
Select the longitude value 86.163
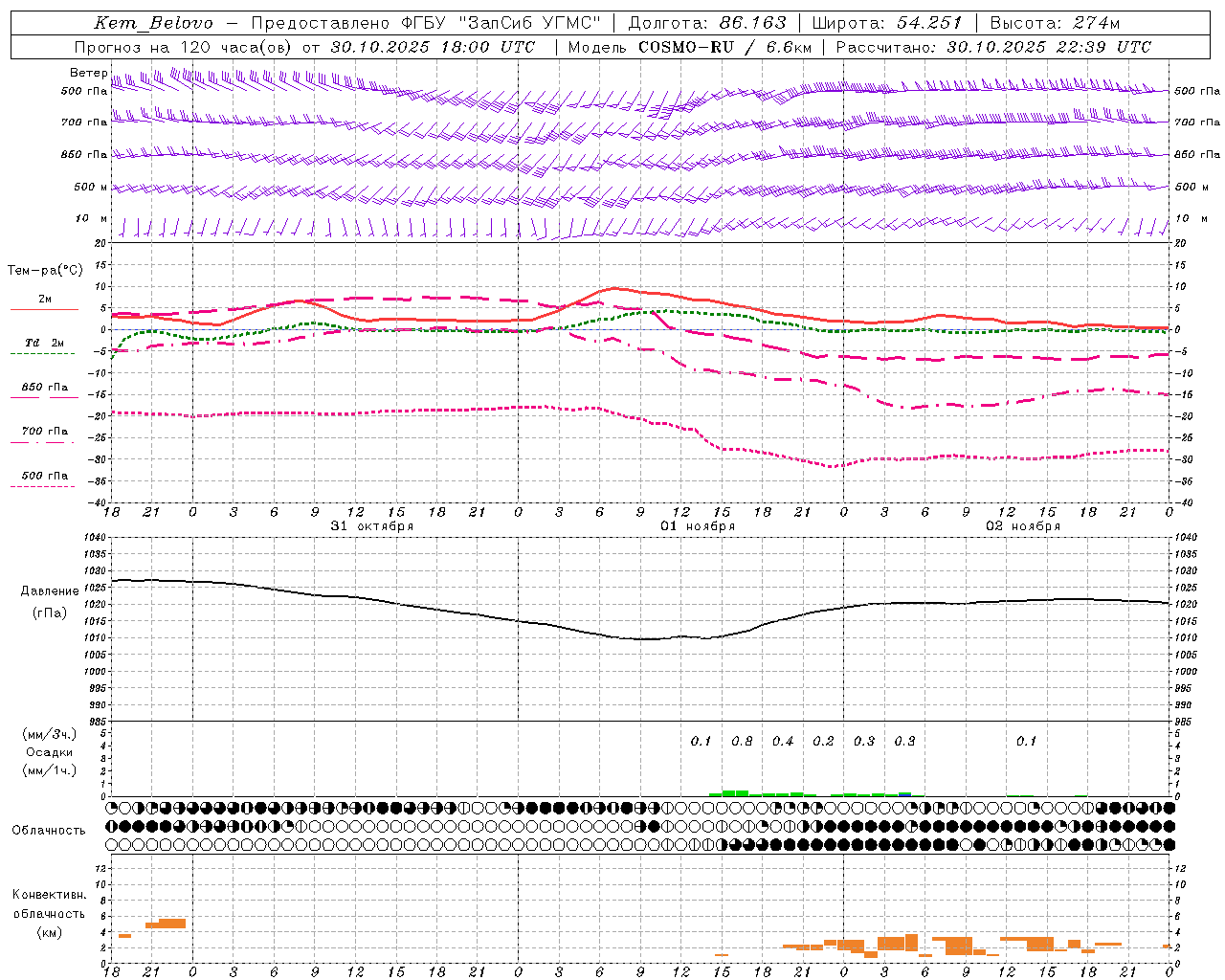click(x=752, y=23)
